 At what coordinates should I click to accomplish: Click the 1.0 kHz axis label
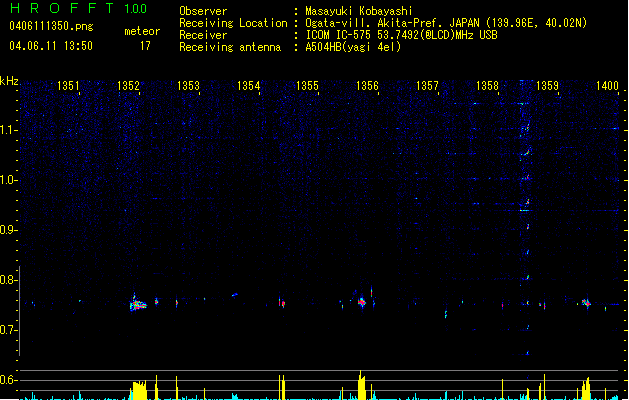(x=9, y=180)
